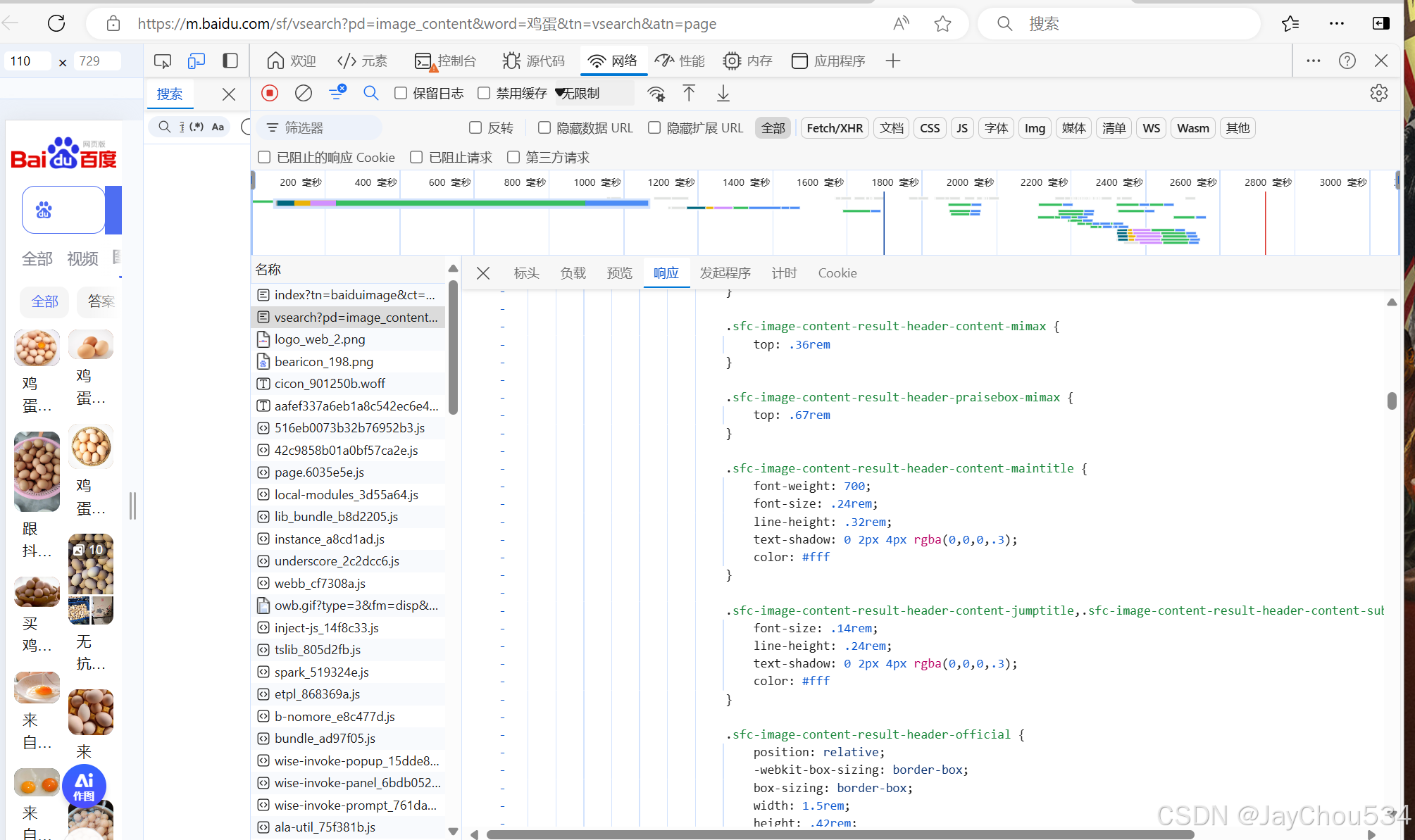The height and width of the screenshot is (840, 1415).
Task: Check the 禁用缓存 option
Action: (484, 93)
